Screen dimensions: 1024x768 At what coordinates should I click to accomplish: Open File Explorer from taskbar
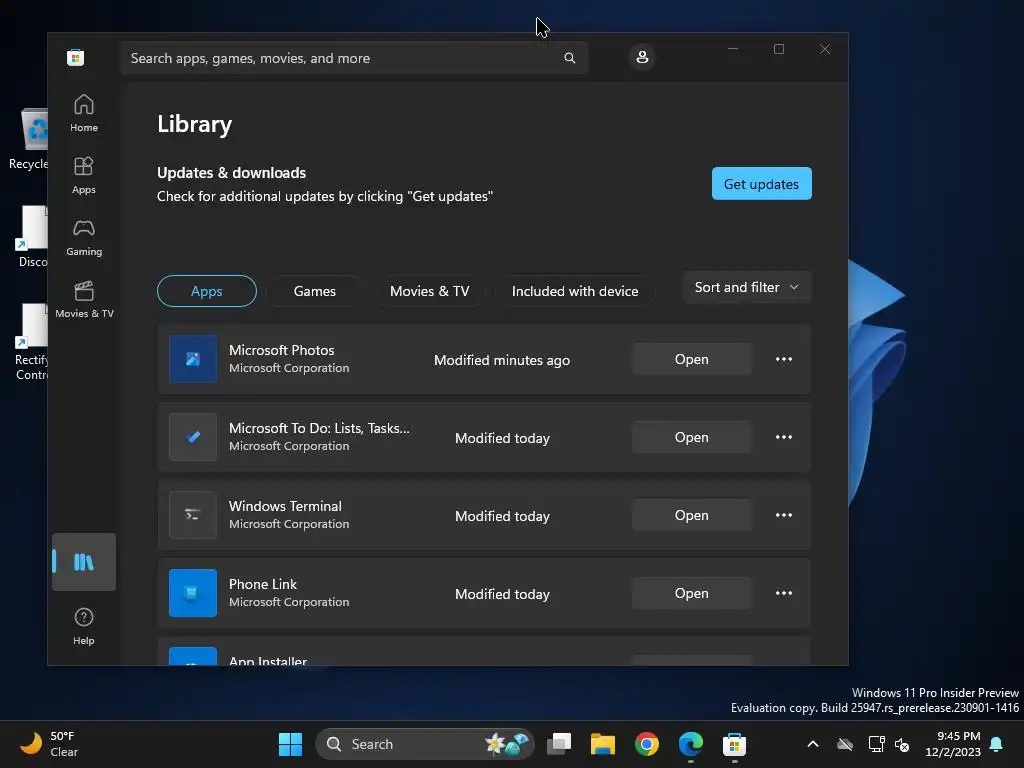coord(603,744)
